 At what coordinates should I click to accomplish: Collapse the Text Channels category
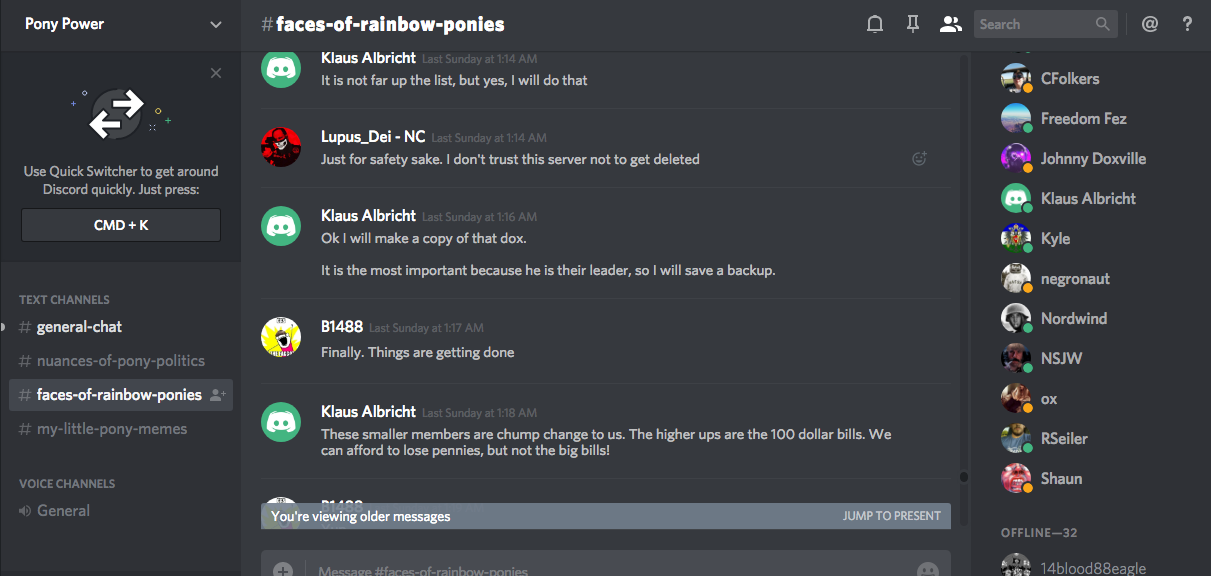pyautogui.click(x=64, y=300)
